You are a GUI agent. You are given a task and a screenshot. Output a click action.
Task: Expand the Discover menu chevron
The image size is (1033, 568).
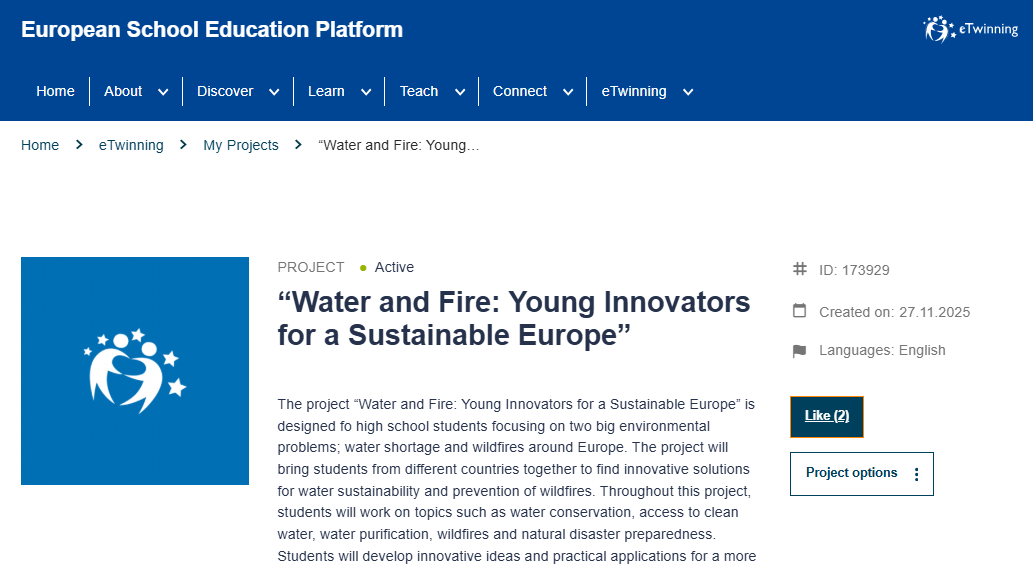click(x=274, y=92)
